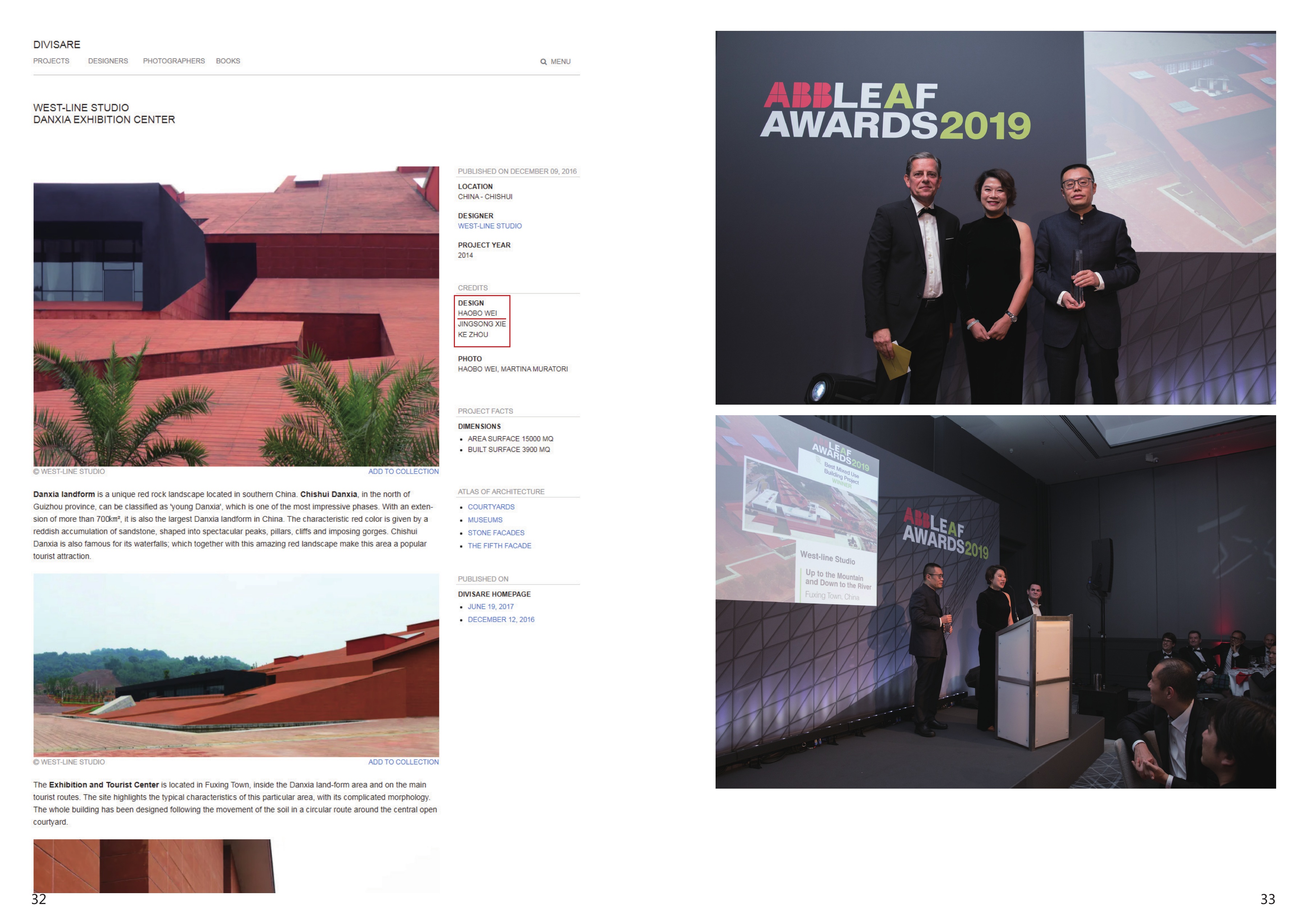Open the award ceremony podium photo
The height and width of the screenshot is (924, 1307).
[x=995, y=601]
